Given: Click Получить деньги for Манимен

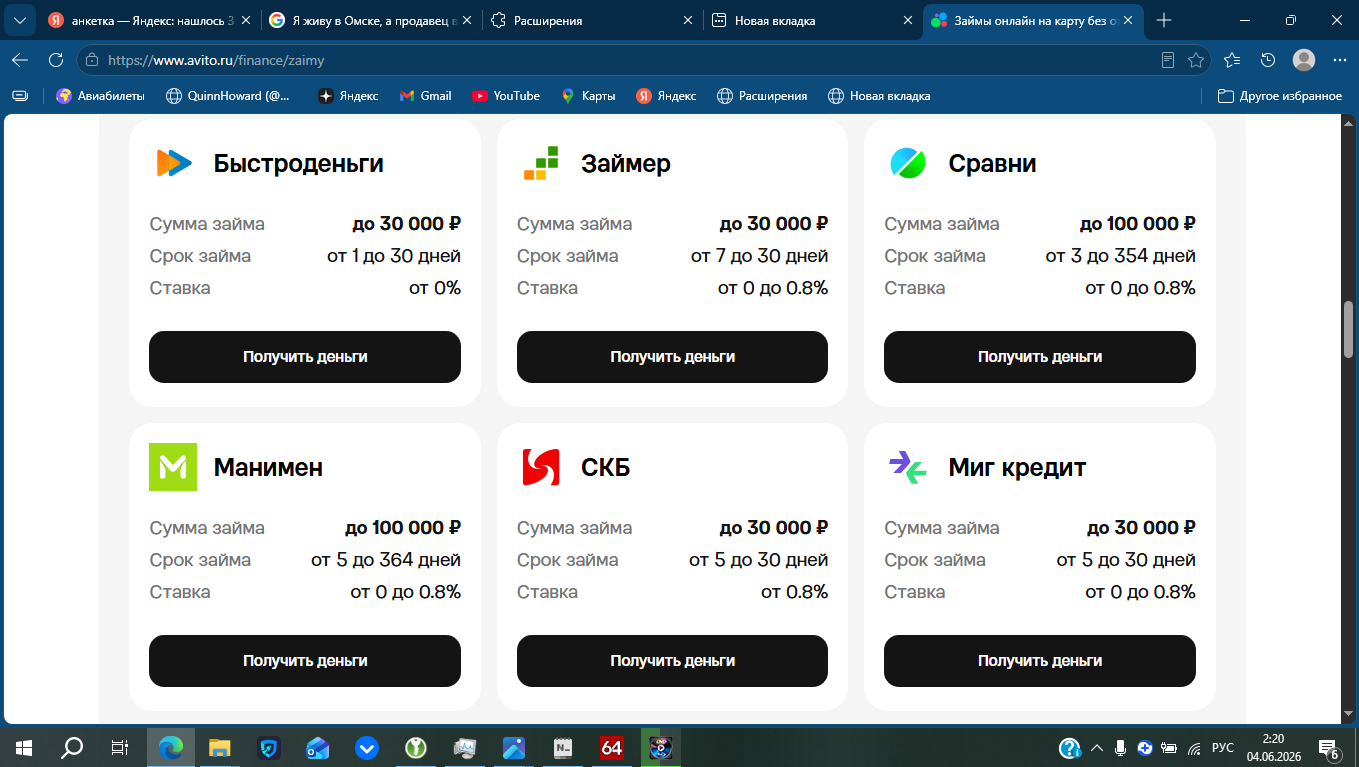Looking at the screenshot, I should pyautogui.click(x=305, y=660).
